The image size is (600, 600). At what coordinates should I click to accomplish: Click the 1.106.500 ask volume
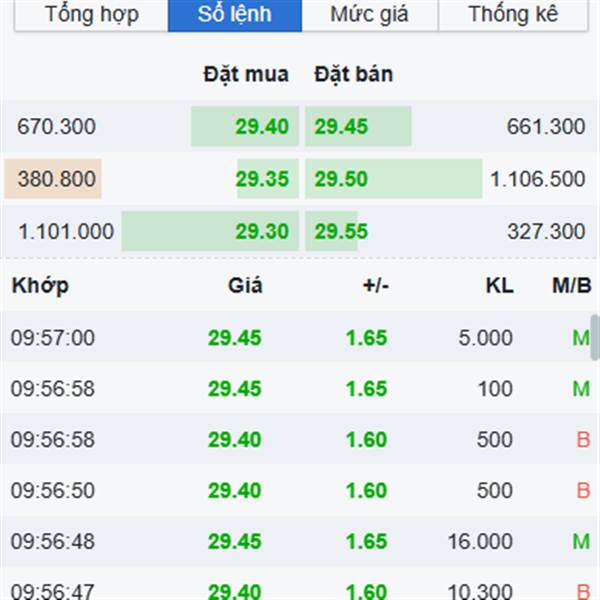(538, 179)
